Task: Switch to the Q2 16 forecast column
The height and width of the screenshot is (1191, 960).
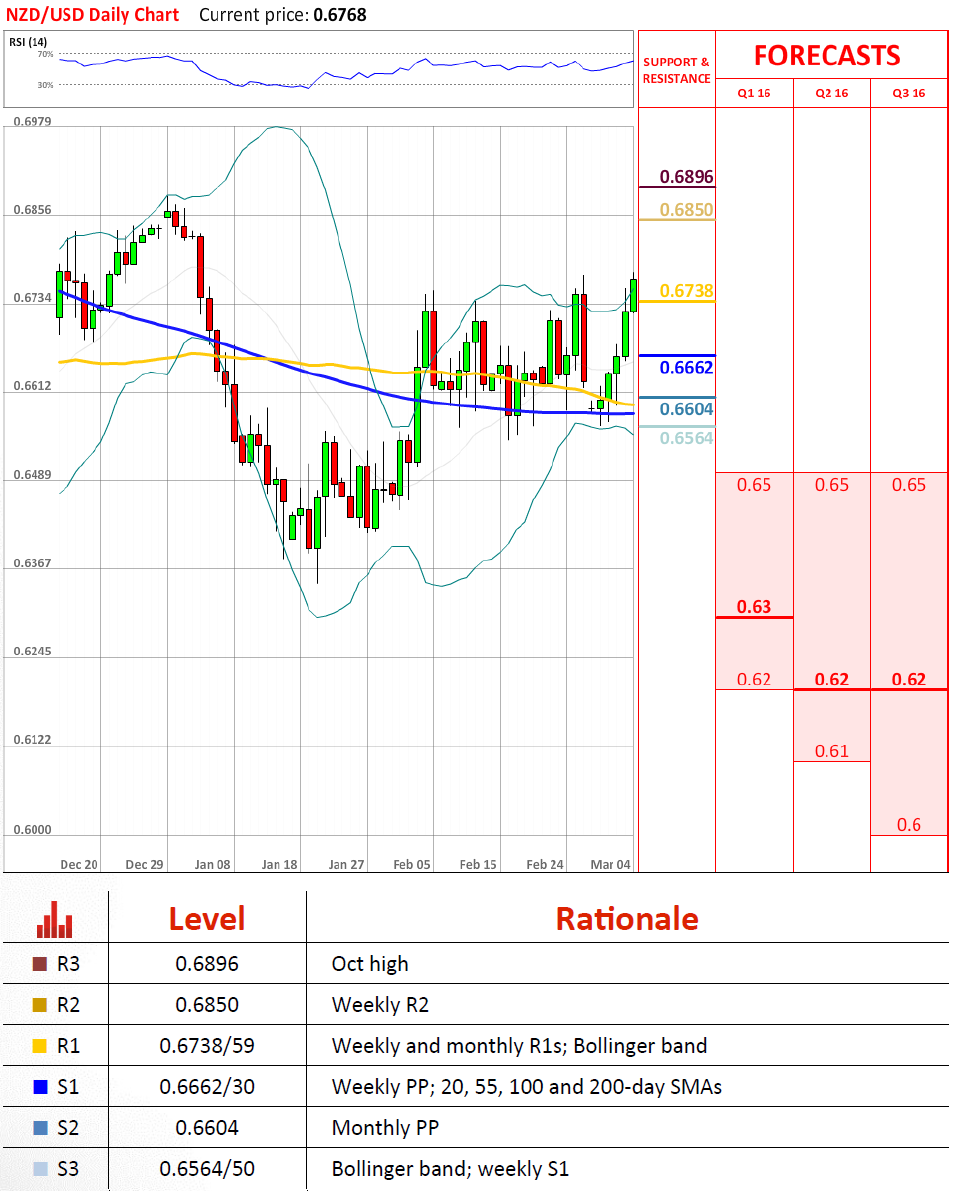Action: [832, 93]
